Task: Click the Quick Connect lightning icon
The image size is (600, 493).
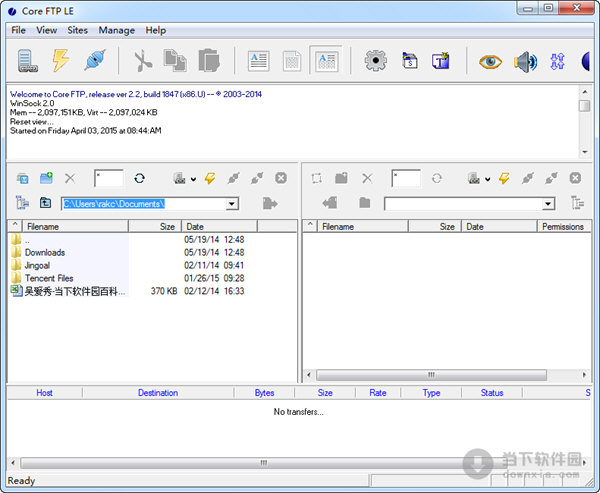Action: coord(60,60)
